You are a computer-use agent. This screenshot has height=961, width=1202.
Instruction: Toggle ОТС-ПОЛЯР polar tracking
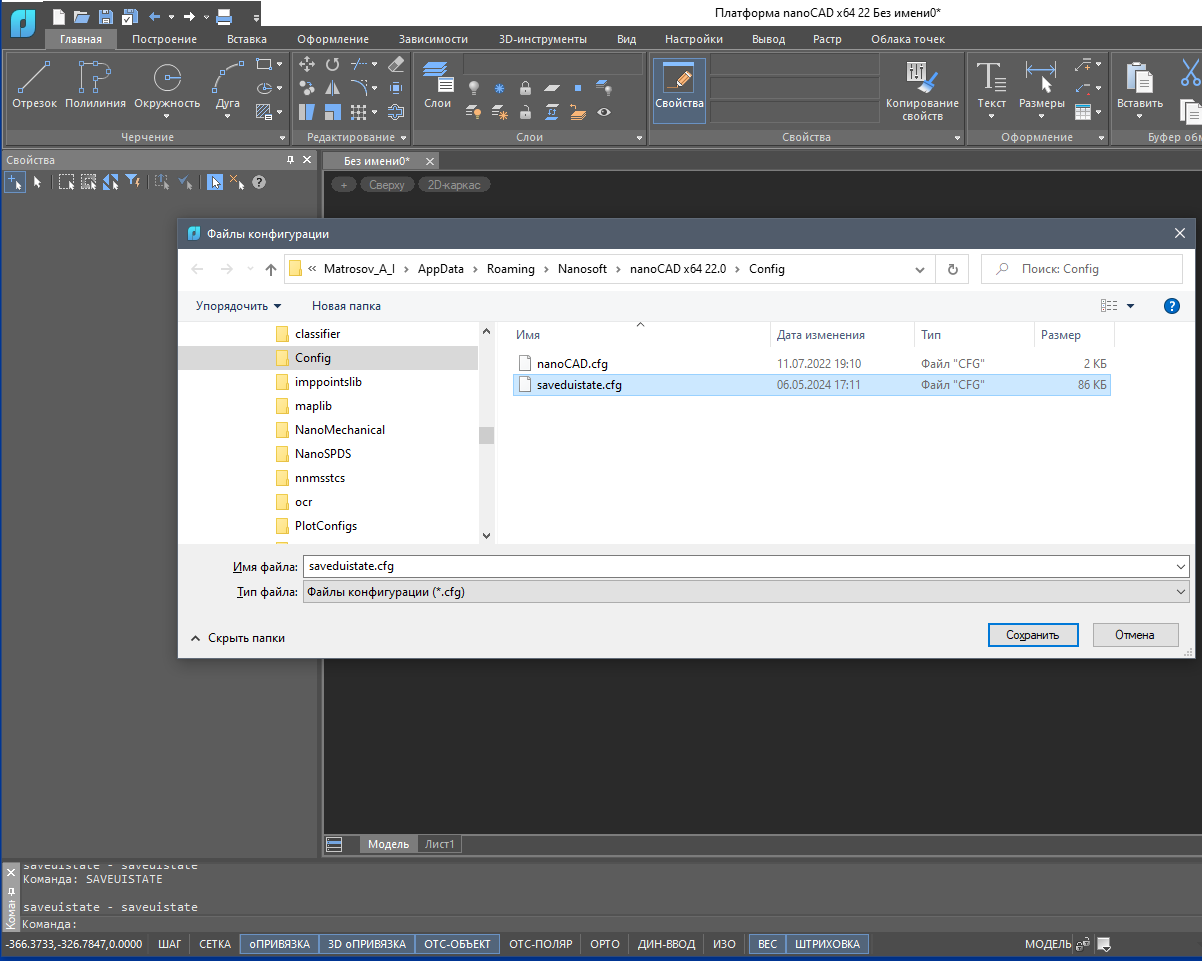pos(541,944)
